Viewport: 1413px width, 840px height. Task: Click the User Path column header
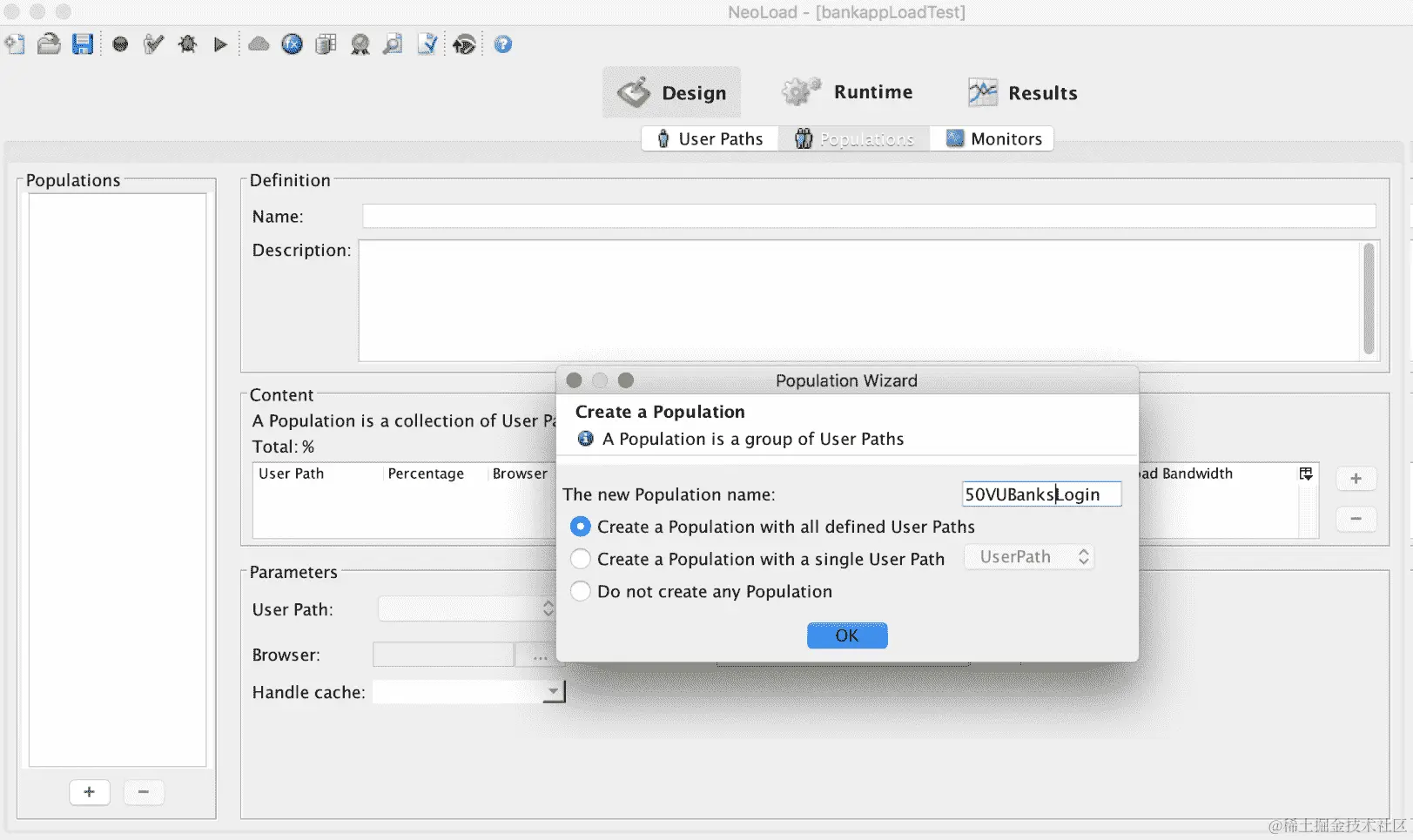click(x=291, y=474)
